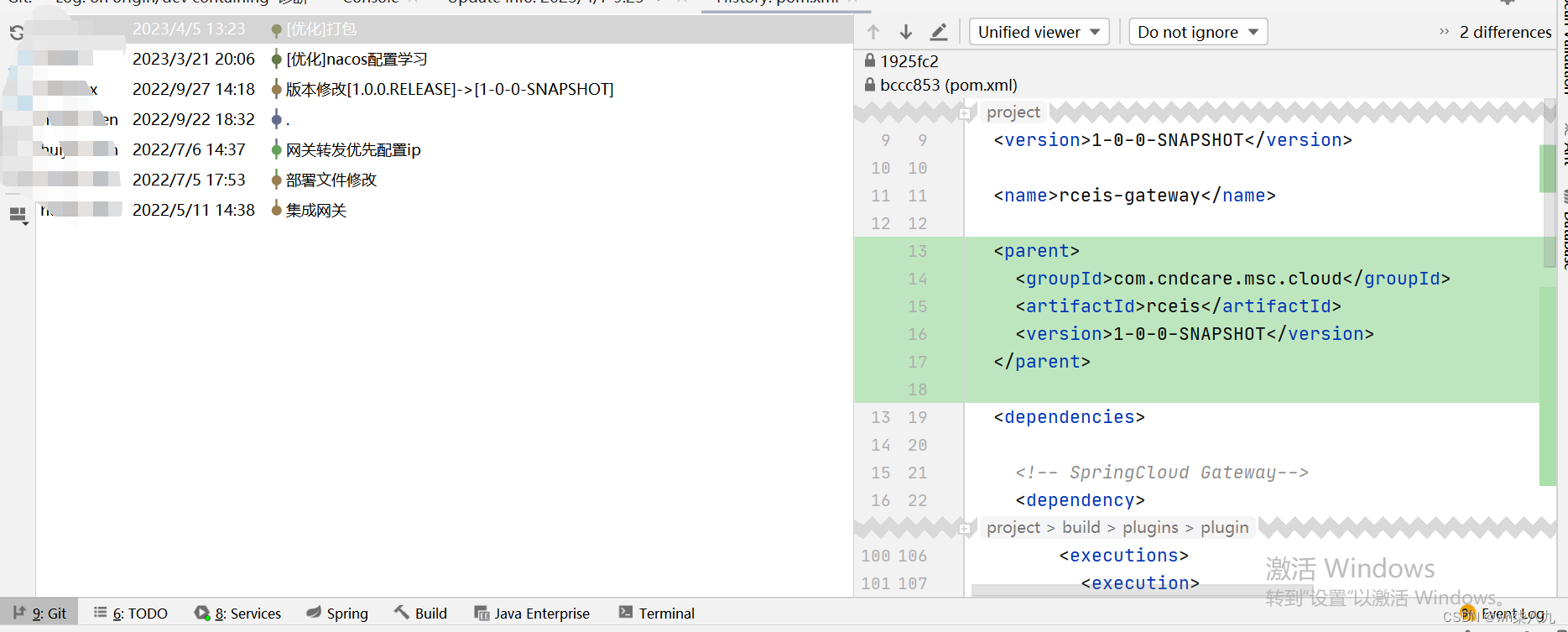Open the Event Log
Image resolution: width=1568 pixels, height=632 pixels.
click(x=1503, y=614)
